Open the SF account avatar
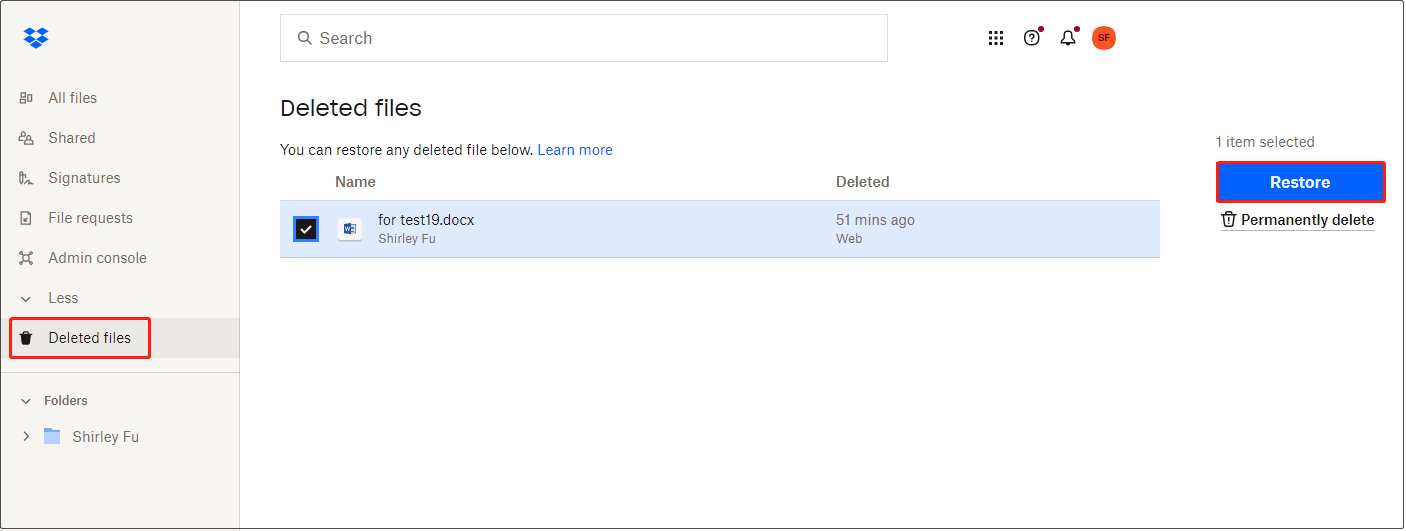 [x=1104, y=38]
